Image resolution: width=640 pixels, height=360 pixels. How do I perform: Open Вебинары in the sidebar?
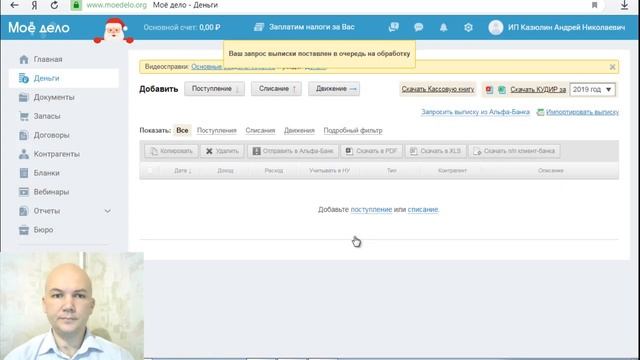pos(51,192)
